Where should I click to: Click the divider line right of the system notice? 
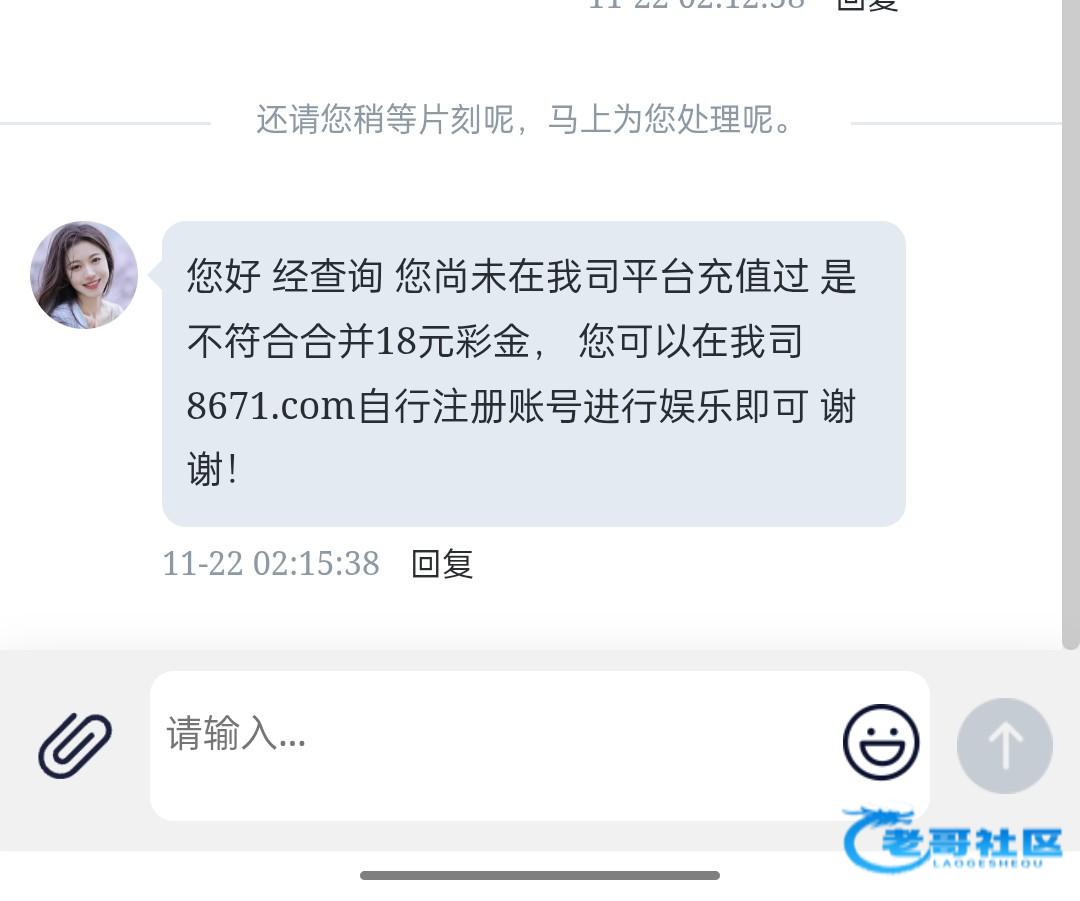click(x=956, y=123)
